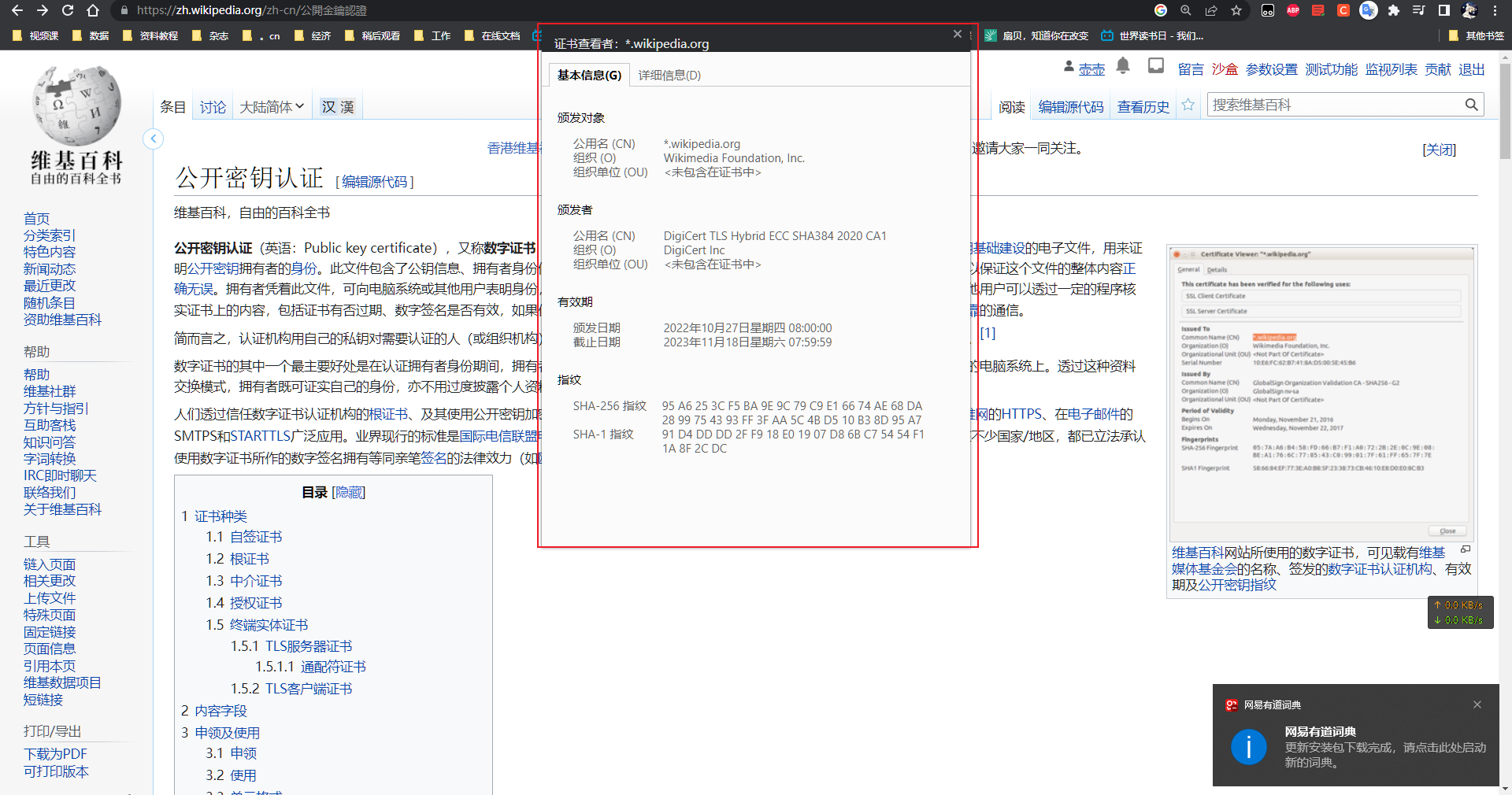Click the 关闭 banner dismiss link
The image size is (1512, 795).
tap(1439, 150)
